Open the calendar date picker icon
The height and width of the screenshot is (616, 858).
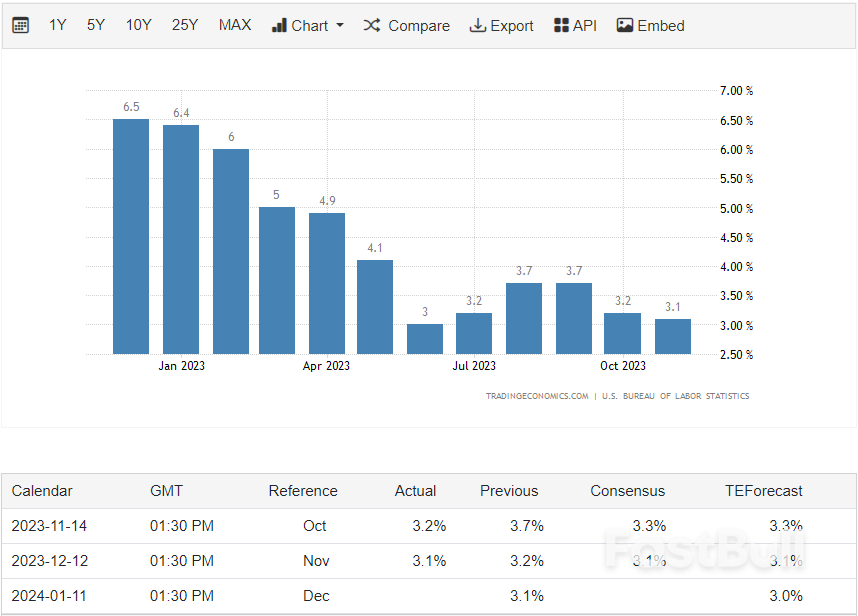20,25
